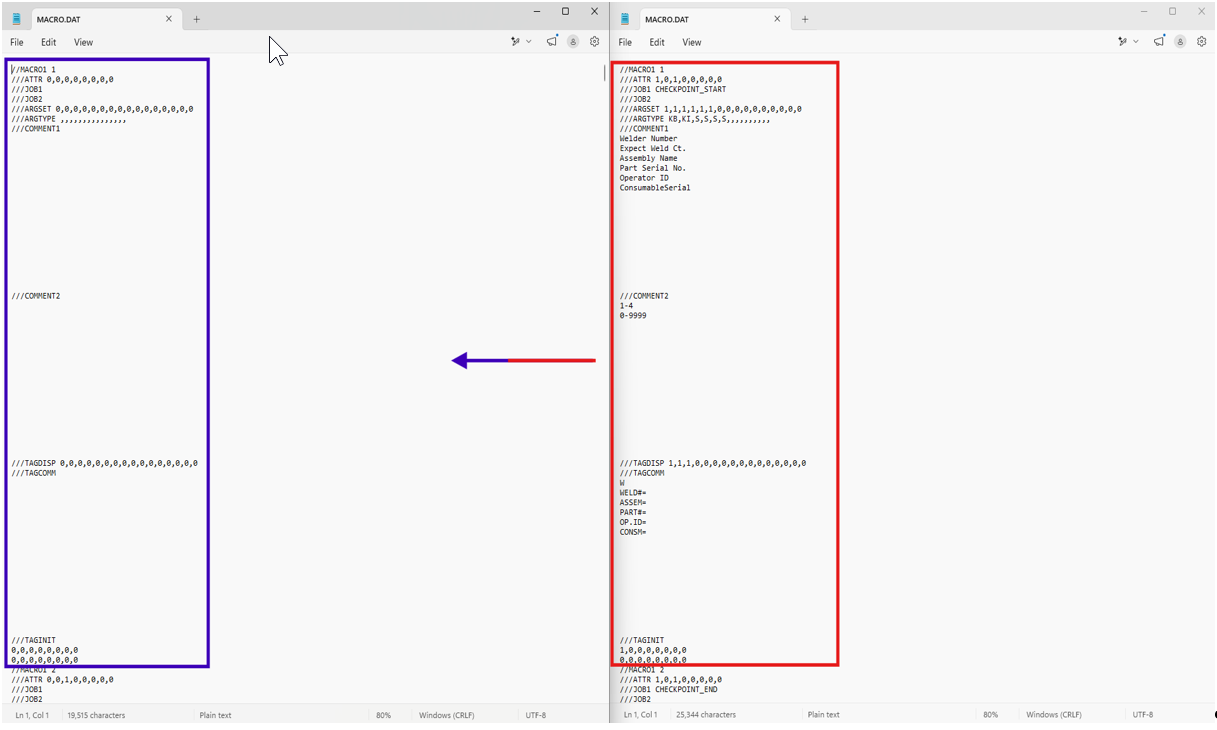Viewport: 1217px width, 730px height.
Task: Open the File menu in left window
Action: (x=17, y=42)
